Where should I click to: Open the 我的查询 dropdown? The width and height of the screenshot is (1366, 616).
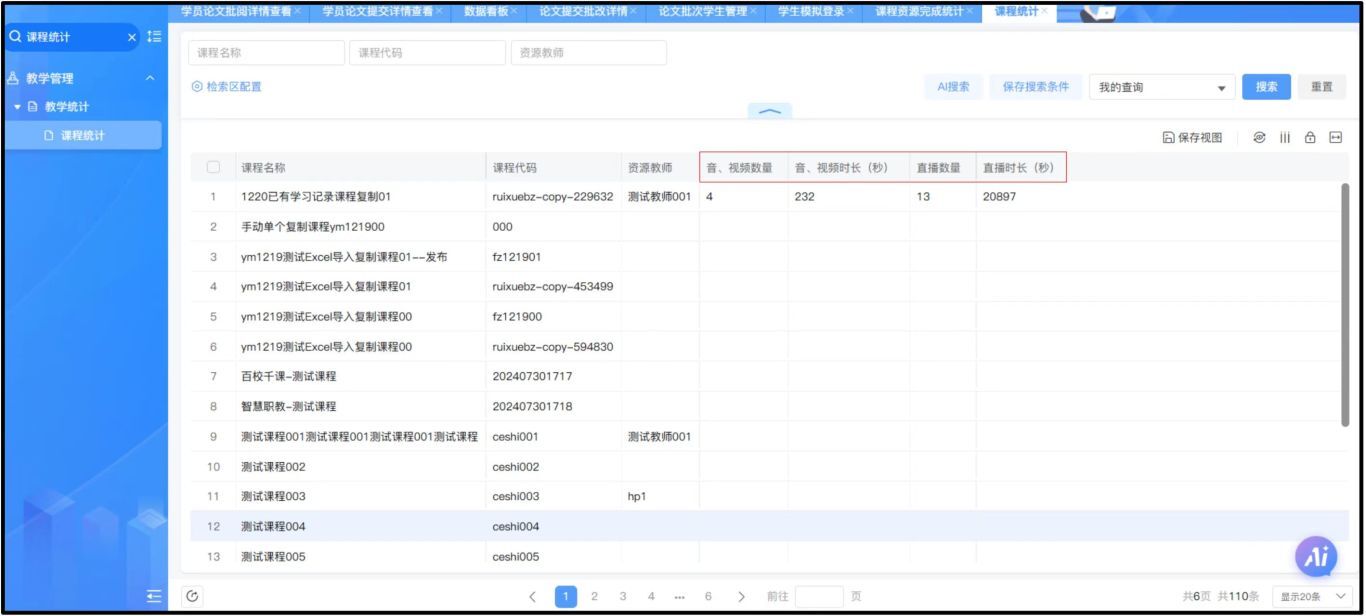1161,88
